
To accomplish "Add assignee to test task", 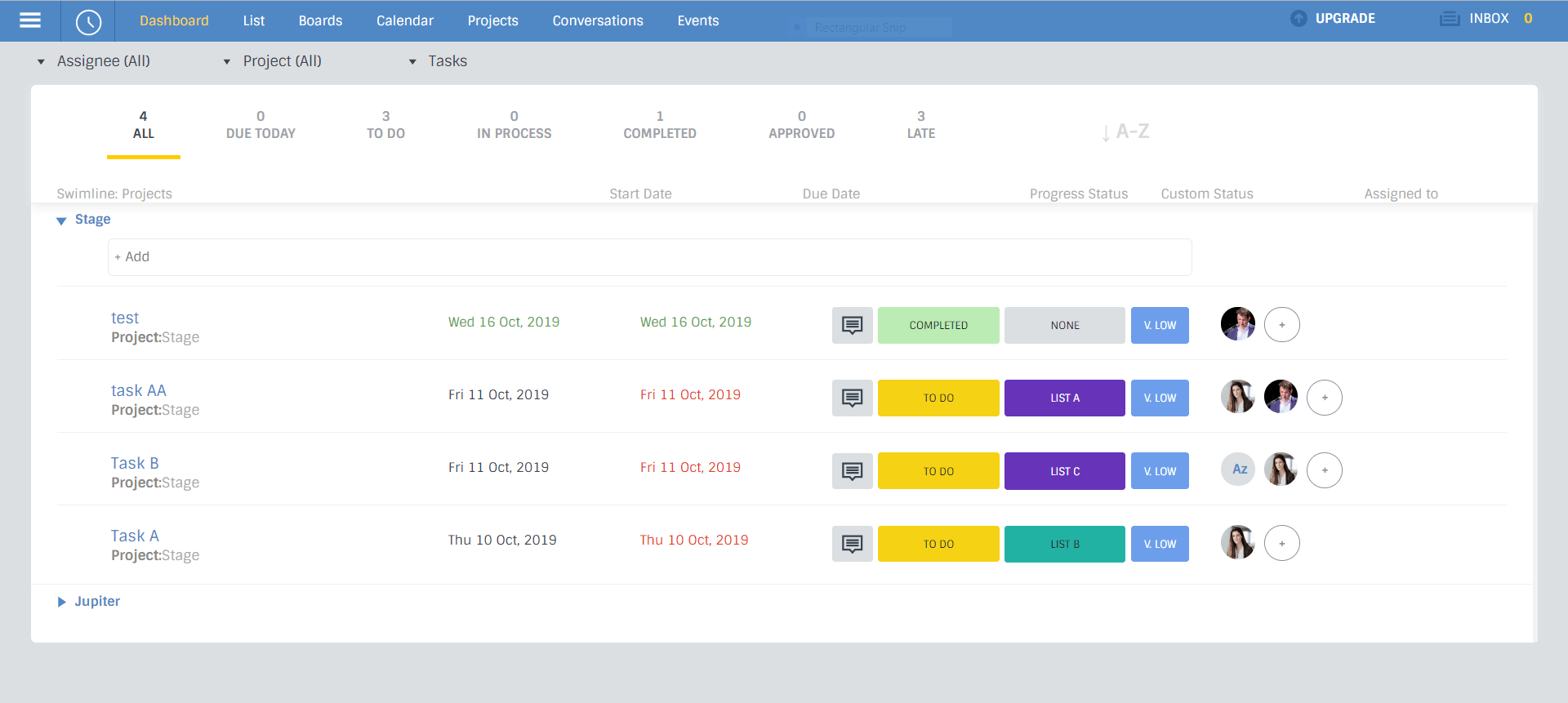I will (x=1281, y=325).
